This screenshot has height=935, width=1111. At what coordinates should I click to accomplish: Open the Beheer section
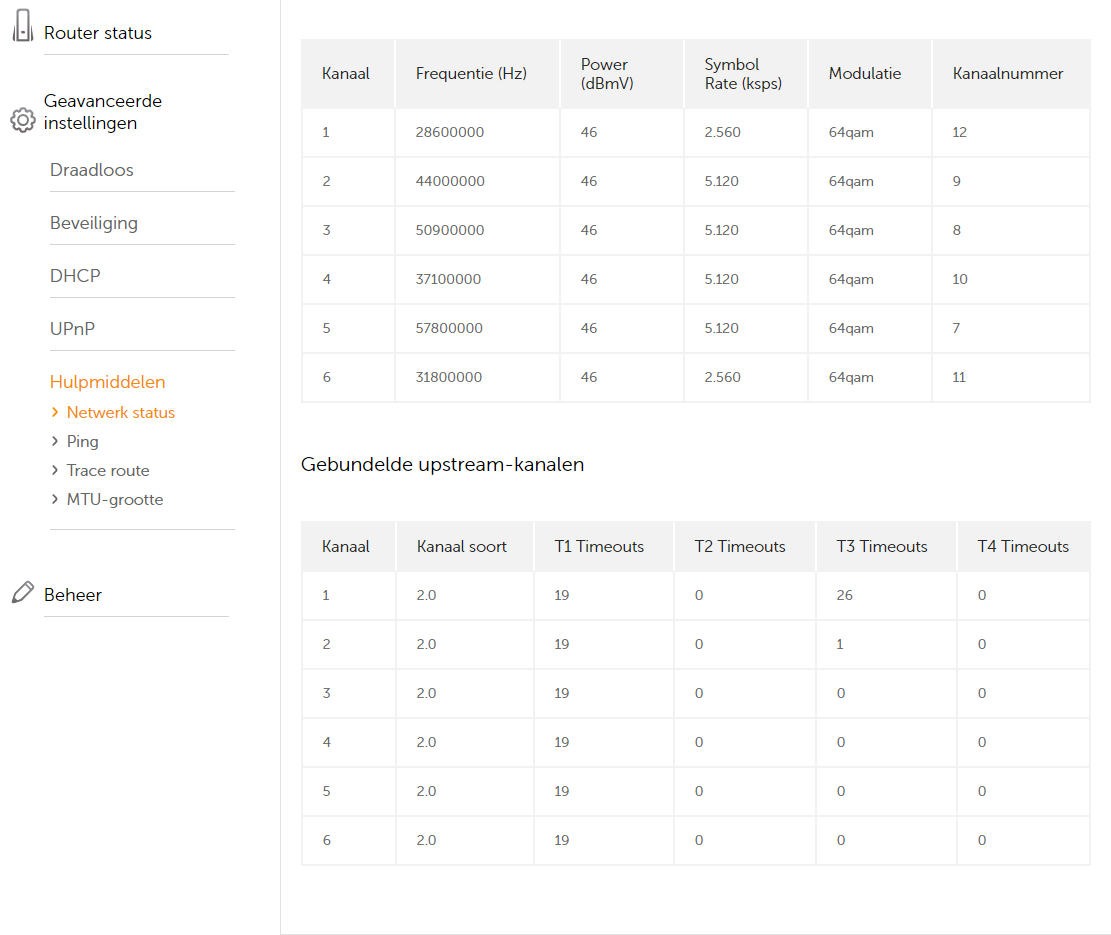tap(73, 595)
